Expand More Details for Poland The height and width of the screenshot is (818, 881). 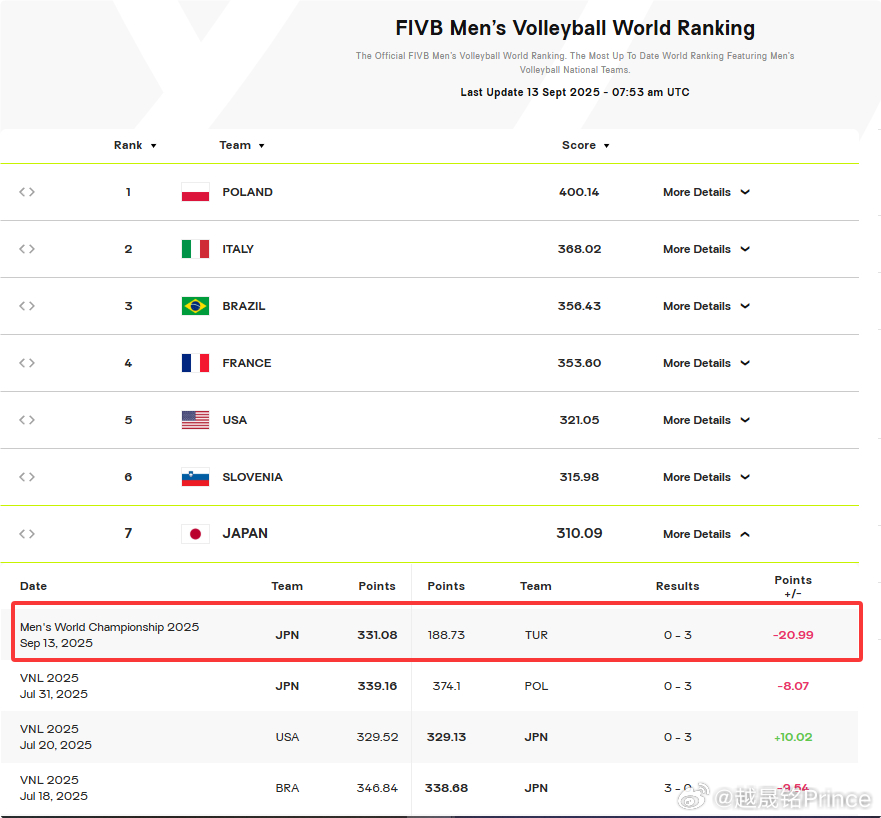(706, 192)
